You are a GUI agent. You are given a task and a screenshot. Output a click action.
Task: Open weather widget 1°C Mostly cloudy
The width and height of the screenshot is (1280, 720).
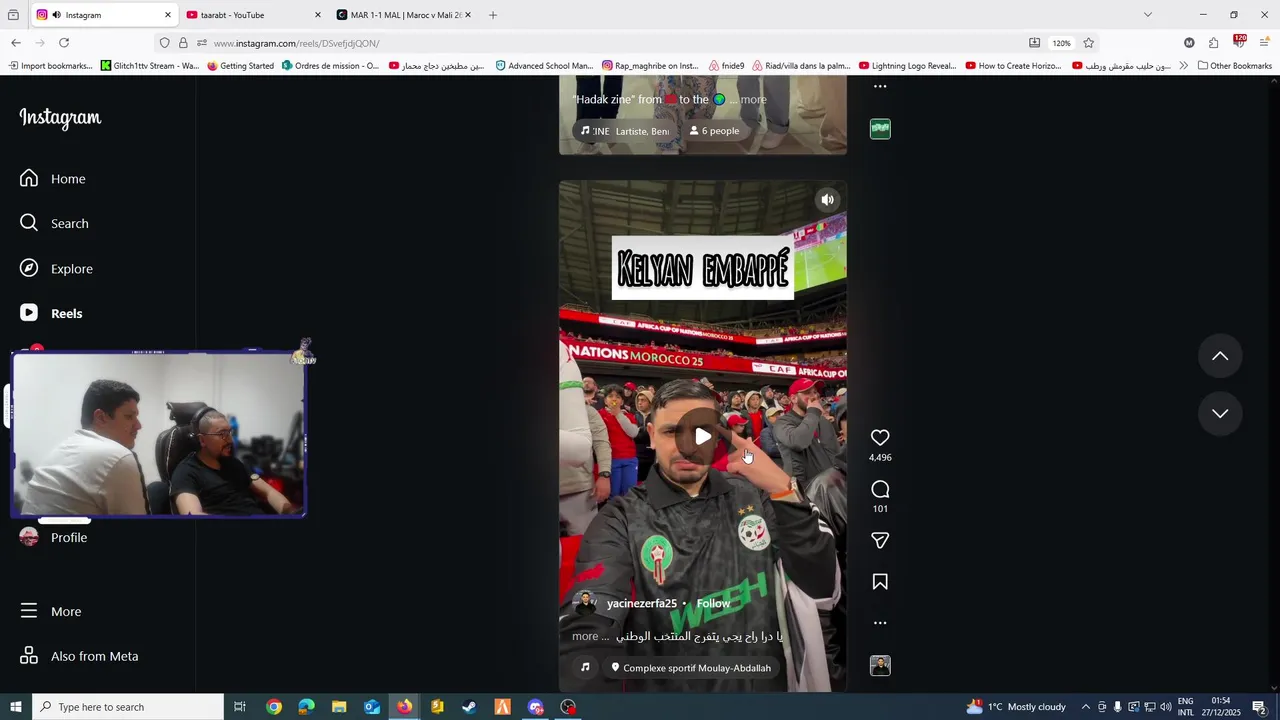(x=1016, y=707)
